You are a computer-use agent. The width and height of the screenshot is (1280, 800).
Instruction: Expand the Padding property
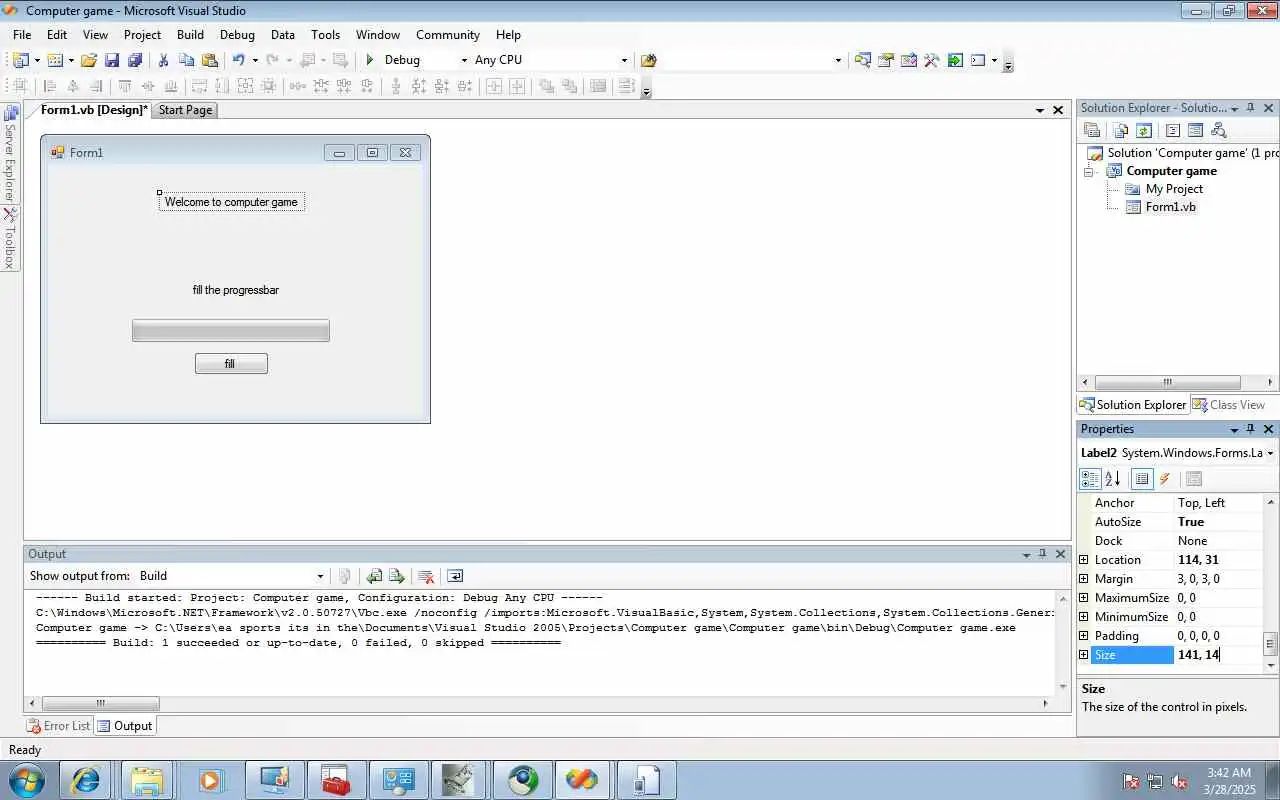(1084, 636)
